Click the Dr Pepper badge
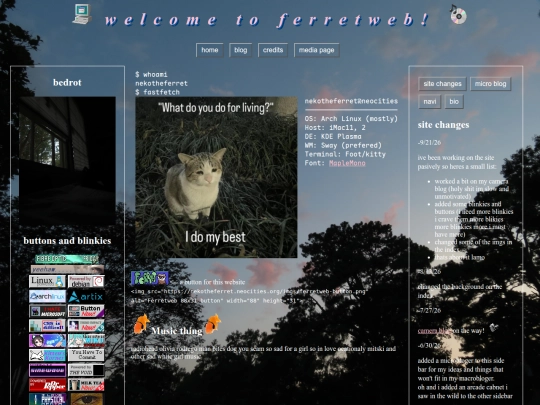This screenshot has height=405, width=540. tap(47, 385)
